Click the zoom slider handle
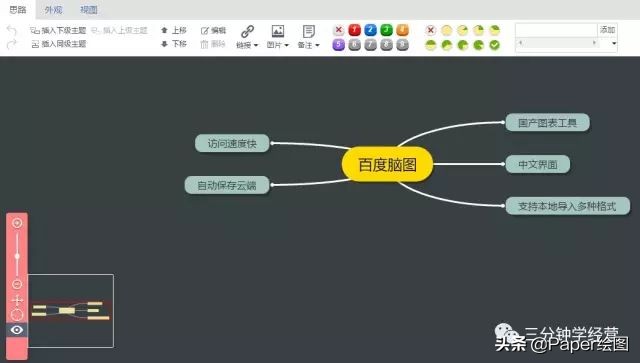The image size is (640, 363). (17, 256)
